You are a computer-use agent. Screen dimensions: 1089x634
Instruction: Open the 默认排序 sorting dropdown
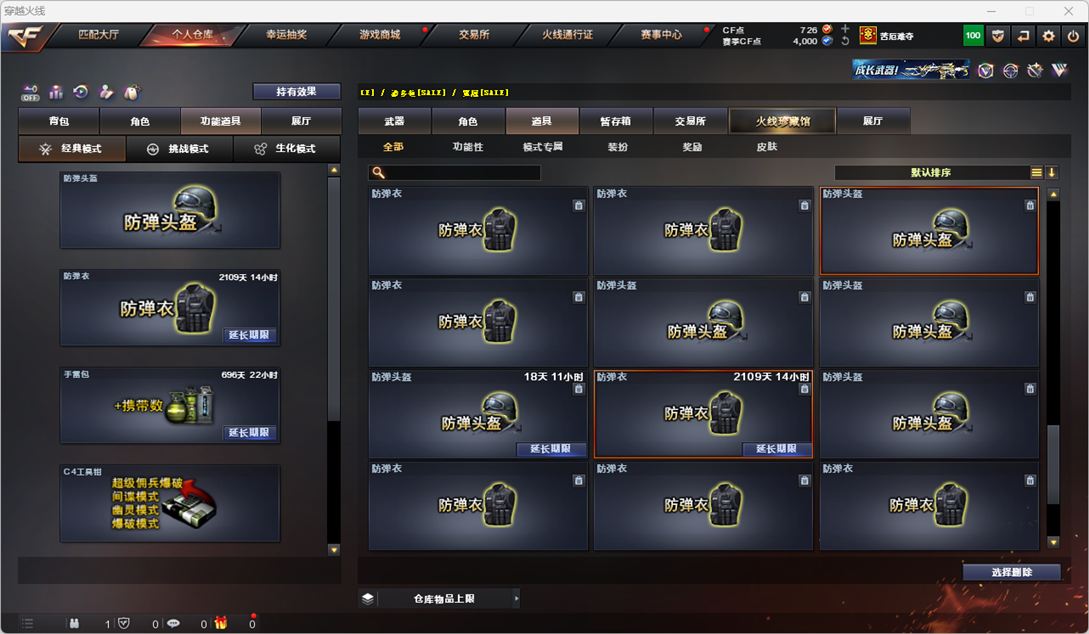click(931, 172)
